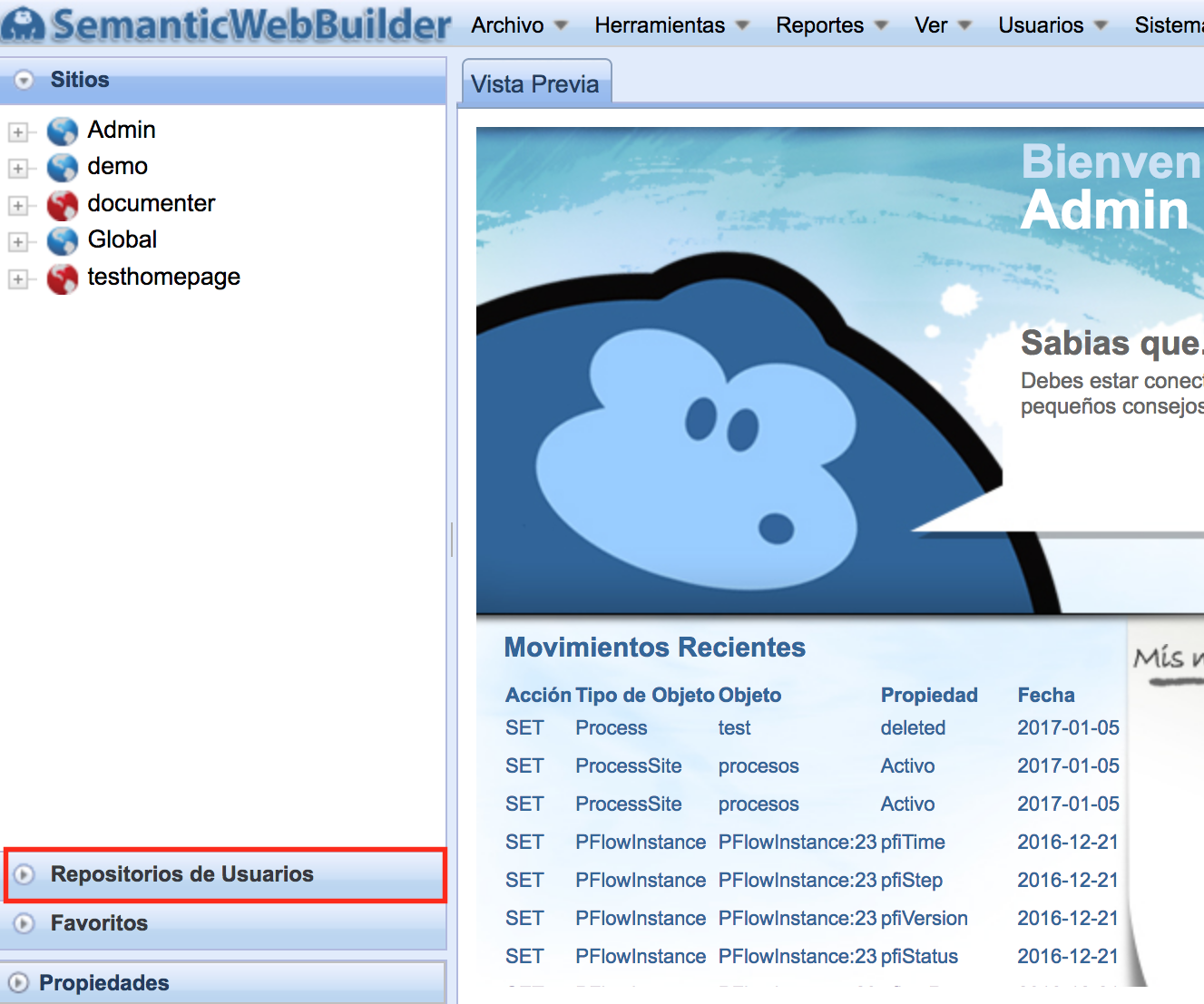
Task: Expand the demo tree node
Action: [x=17, y=169]
